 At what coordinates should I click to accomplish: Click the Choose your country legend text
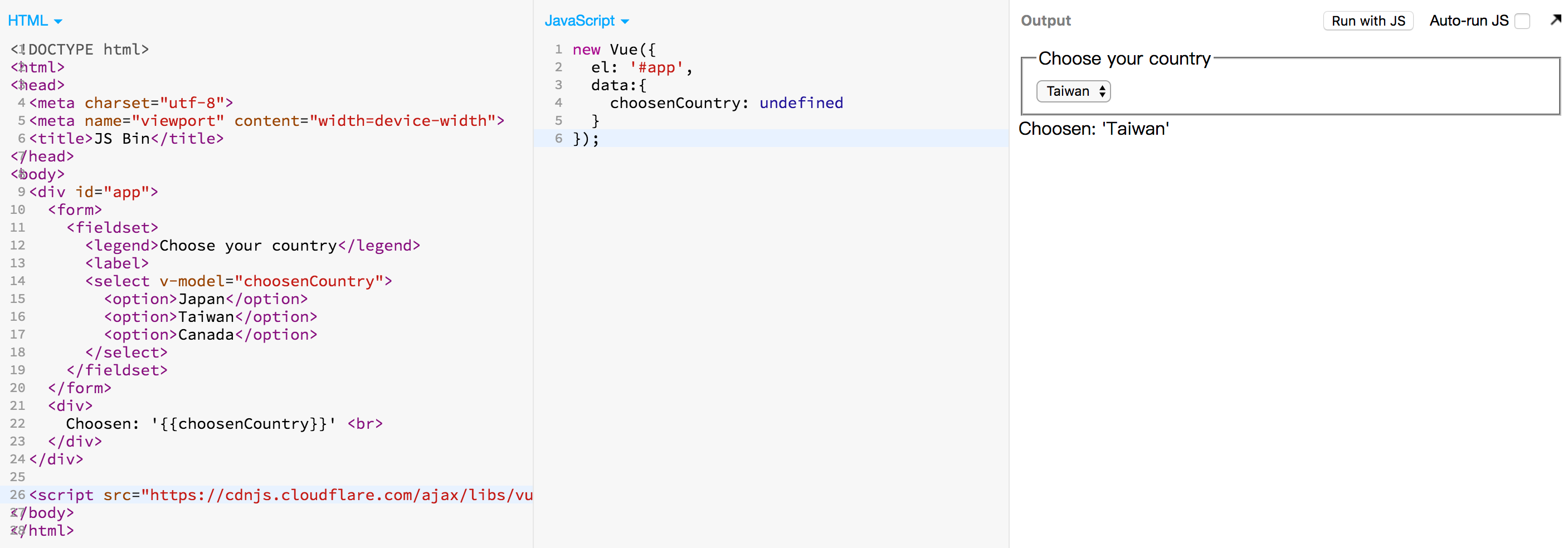pos(1124,58)
